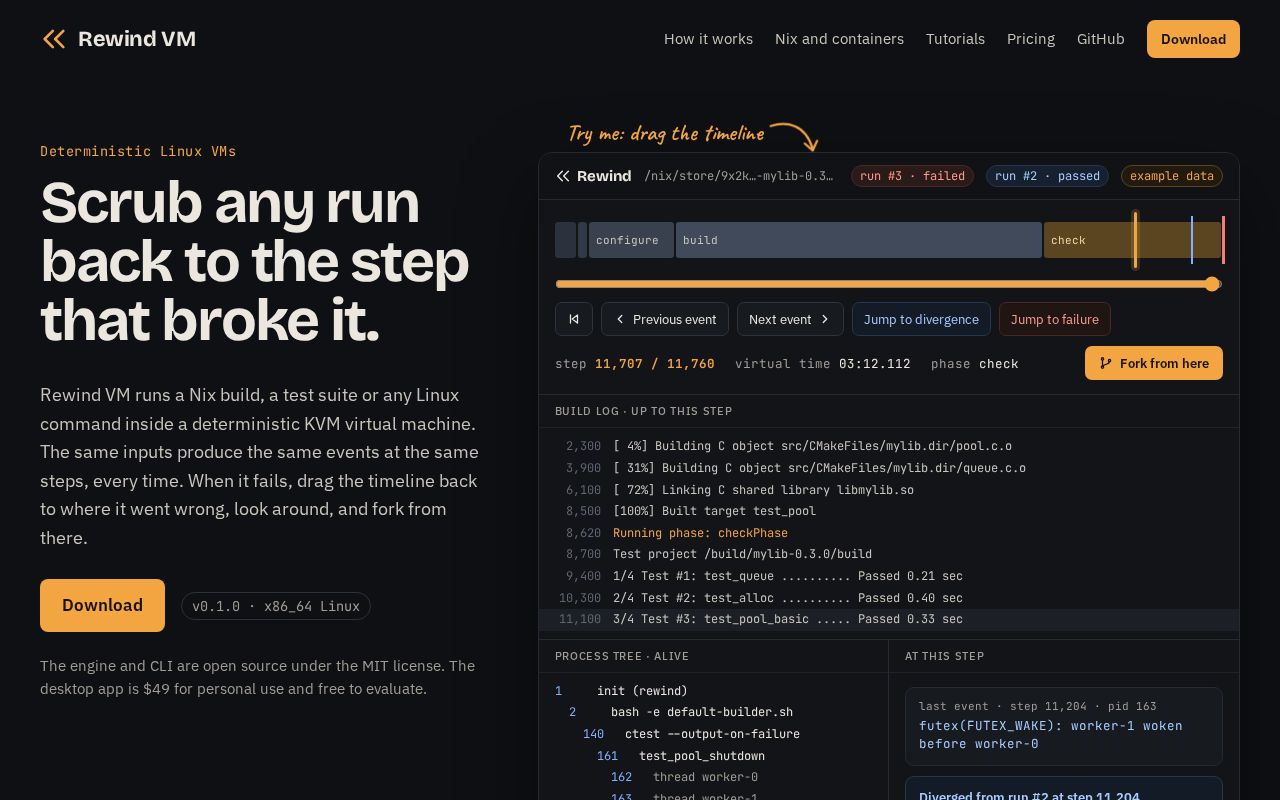Click the large hero Download button
This screenshot has height=800, width=1280.
[x=102, y=605]
